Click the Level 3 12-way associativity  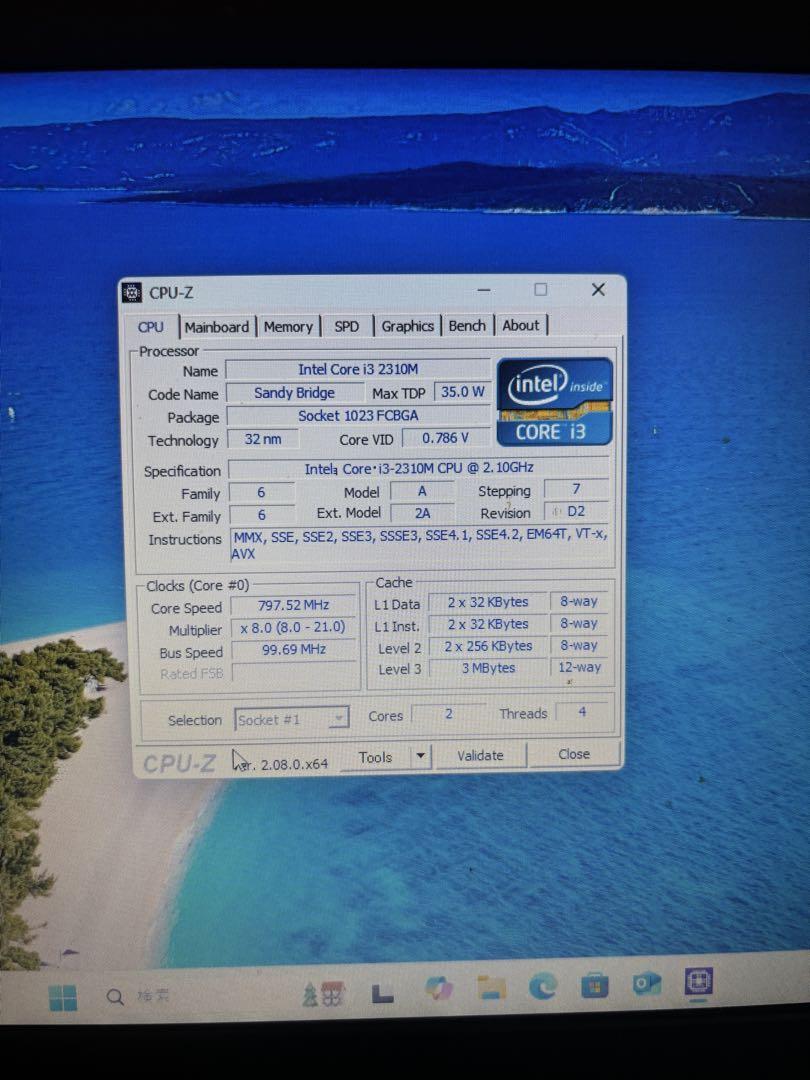click(579, 667)
